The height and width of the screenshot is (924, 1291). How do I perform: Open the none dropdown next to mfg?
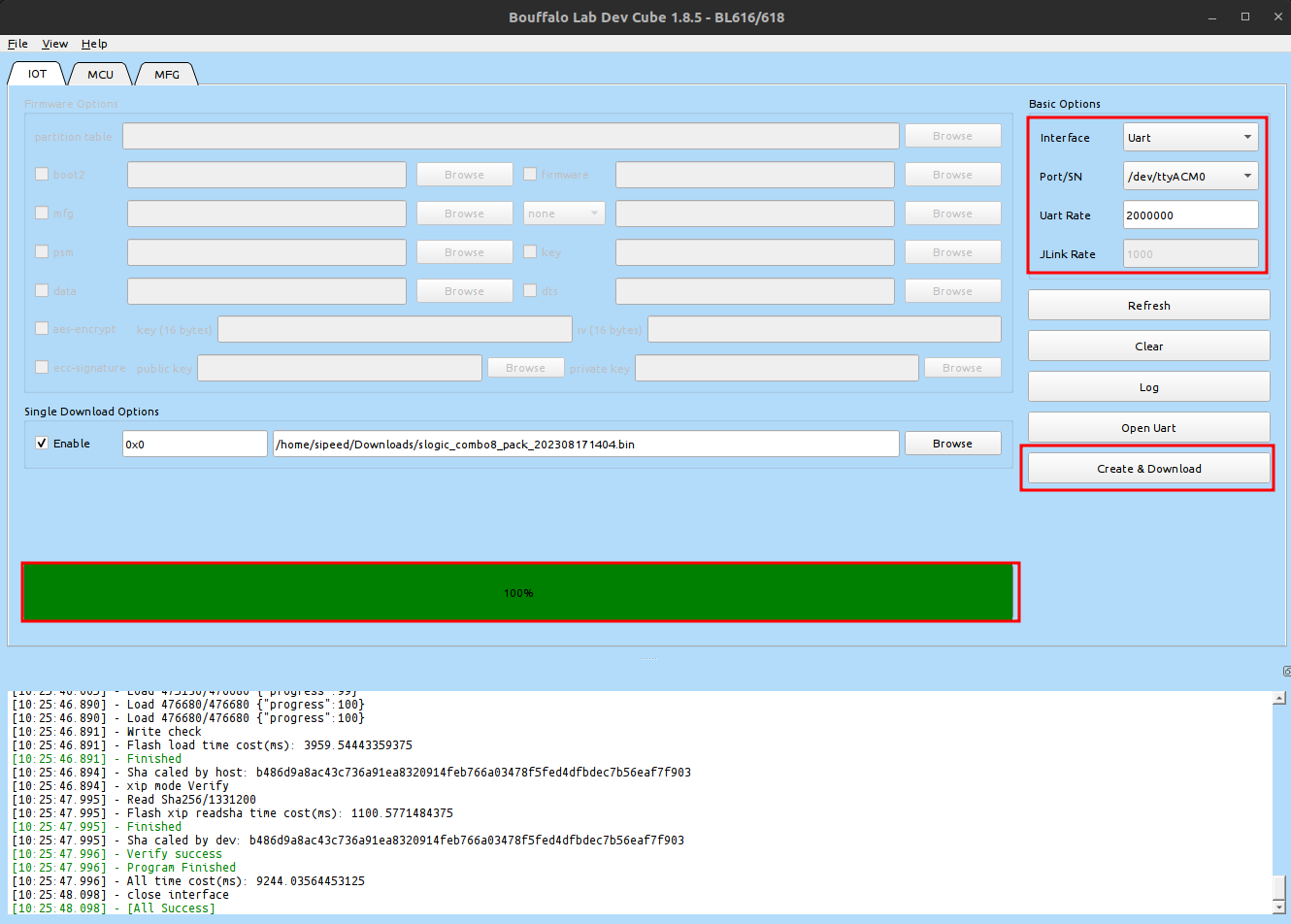tap(564, 214)
